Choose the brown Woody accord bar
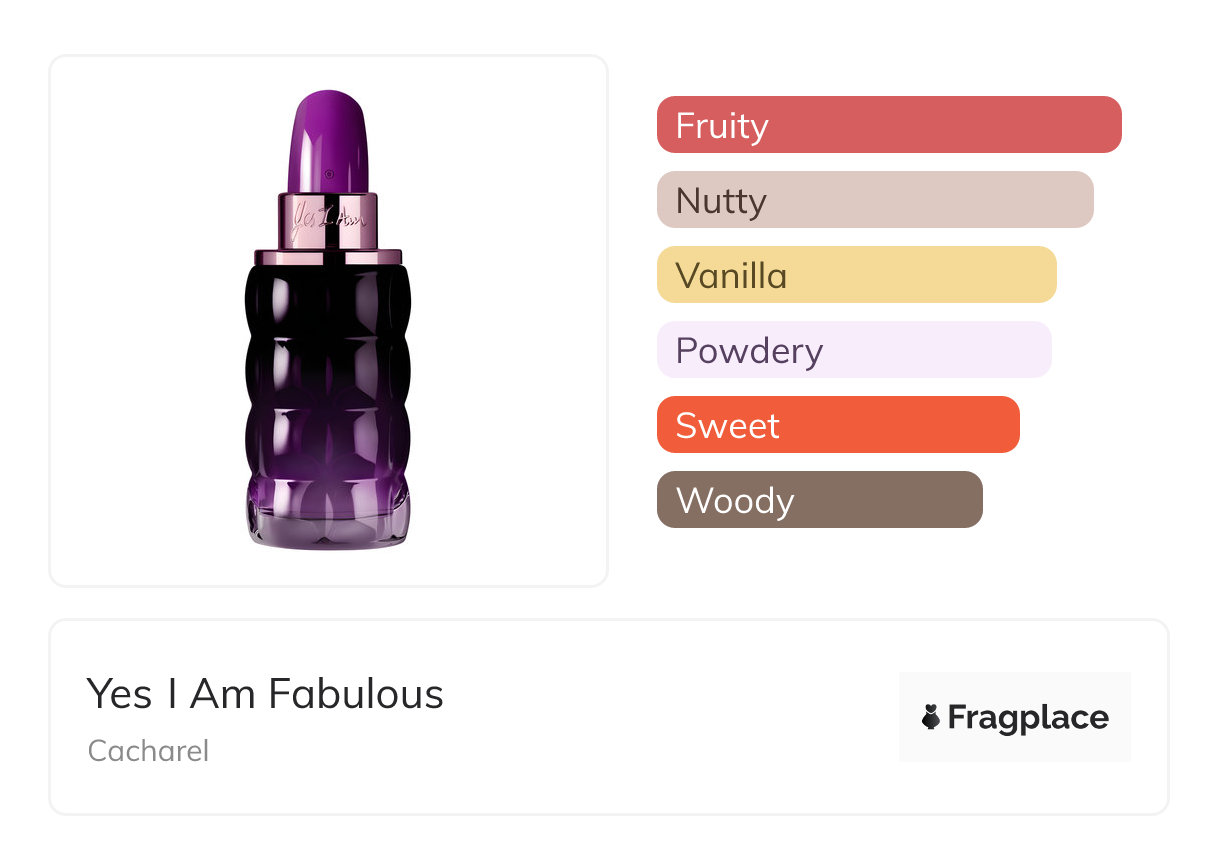Image resolution: width=1218 pixels, height=864 pixels. point(819,500)
